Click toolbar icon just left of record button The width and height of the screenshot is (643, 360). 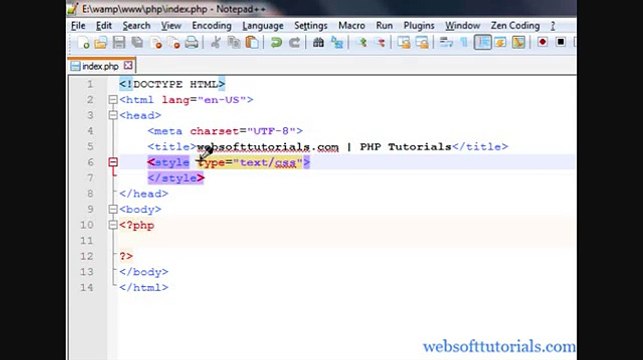[x=519, y=42]
